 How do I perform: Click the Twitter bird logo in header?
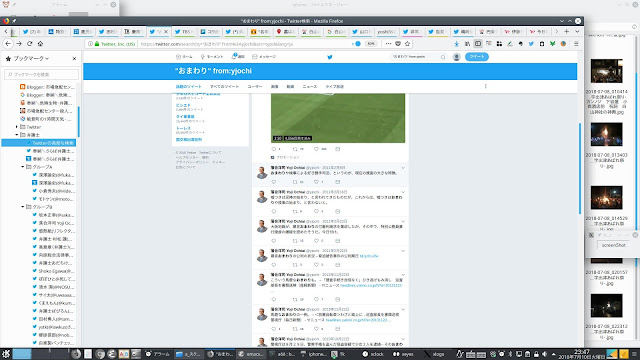pos(330,57)
